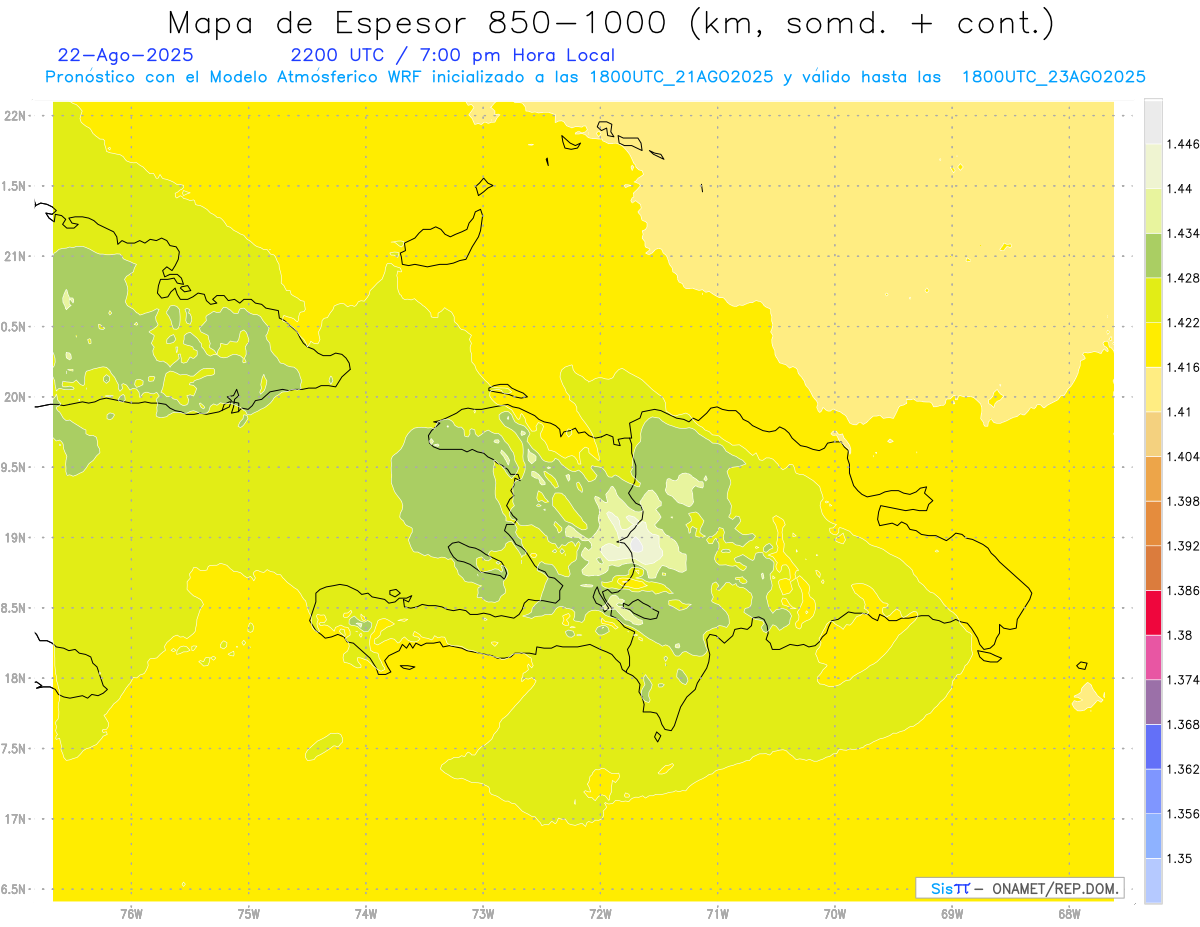1200x927 pixels.
Task: Click the latitude label "20N"
Action: 15,397
